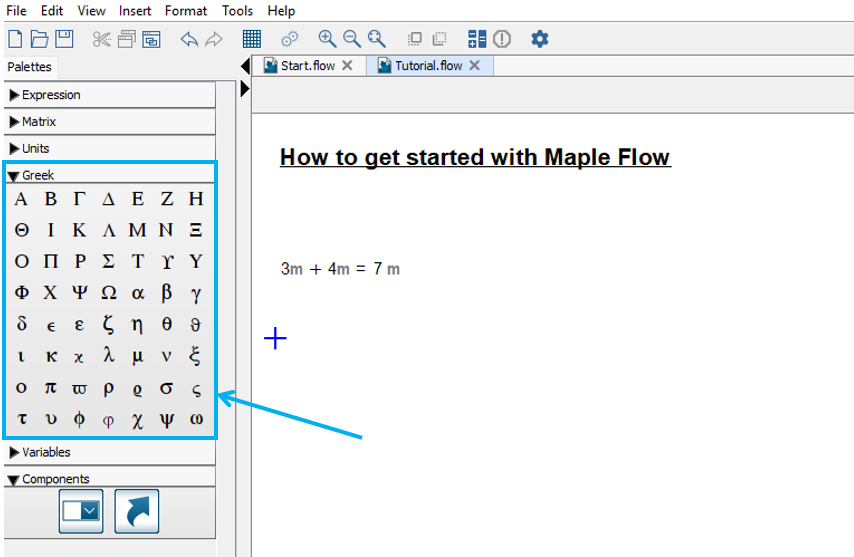Collapse the Components palette
Screen dimensions: 854x557
(110, 479)
